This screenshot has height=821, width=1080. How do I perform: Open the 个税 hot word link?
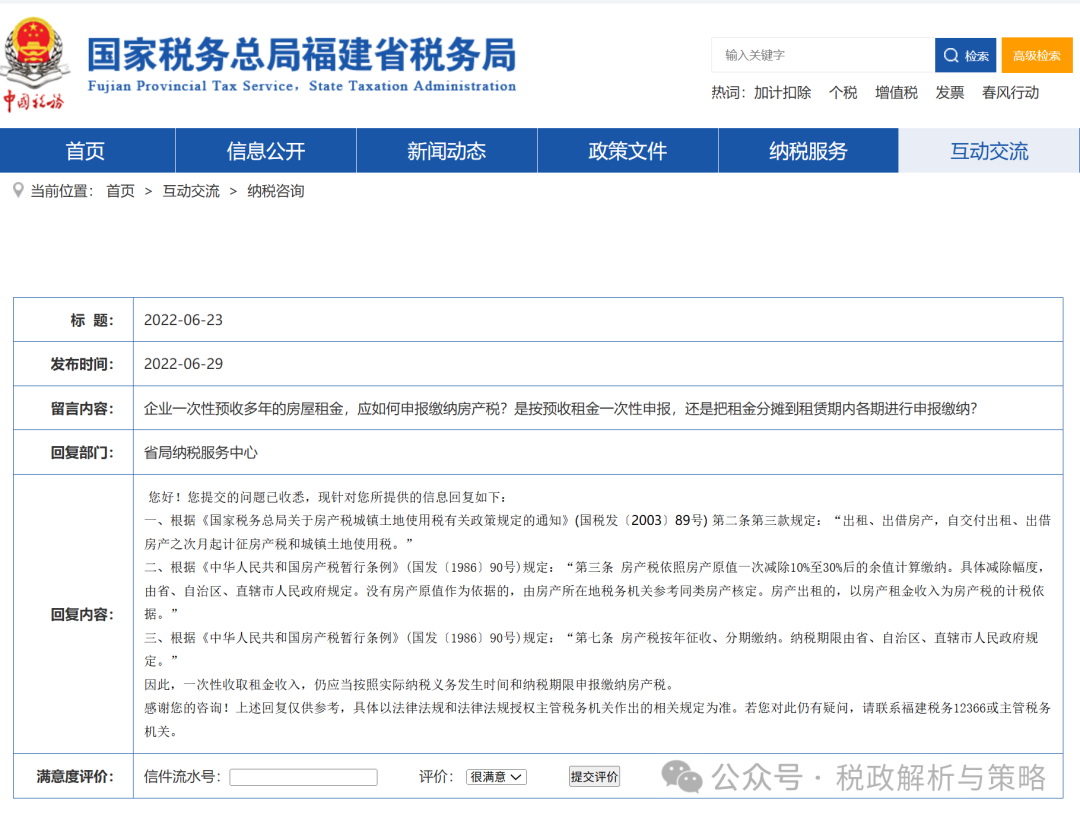point(843,93)
